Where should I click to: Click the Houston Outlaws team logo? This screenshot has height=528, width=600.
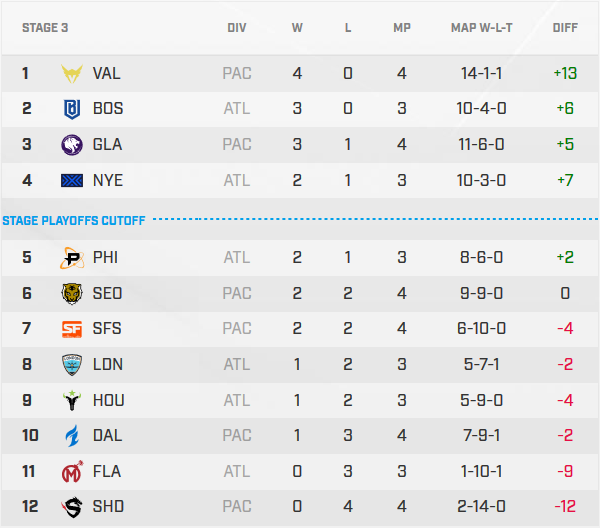click(x=73, y=400)
